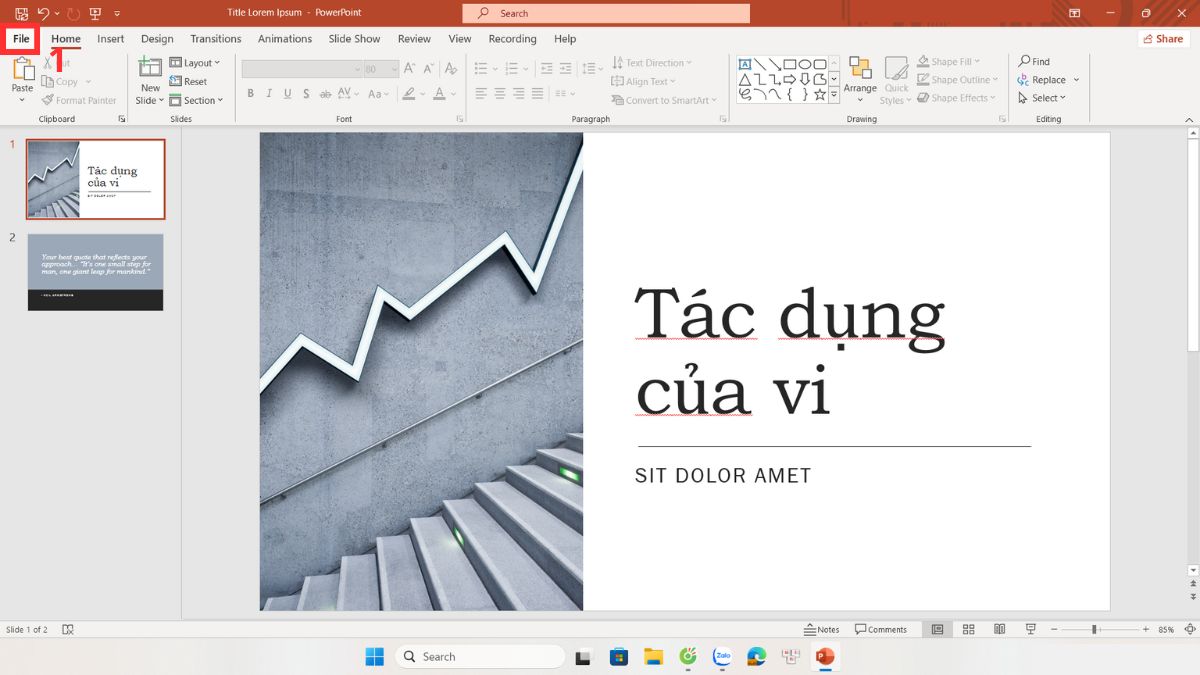Align text left in paragraph group
This screenshot has height=675, width=1200.
coord(481,94)
